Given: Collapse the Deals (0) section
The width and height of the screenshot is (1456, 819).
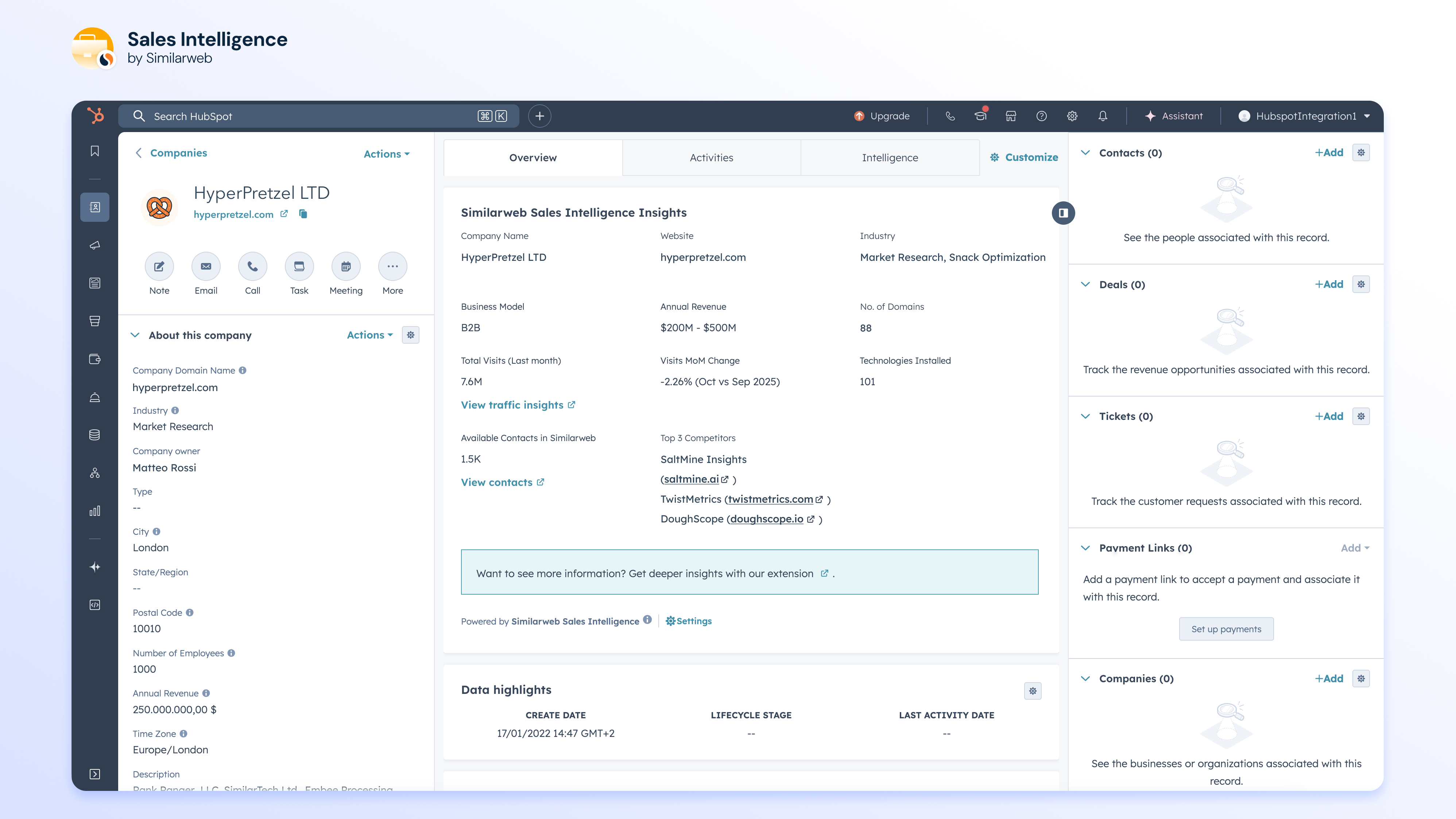Looking at the screenshot, I should click(1085, 284).
